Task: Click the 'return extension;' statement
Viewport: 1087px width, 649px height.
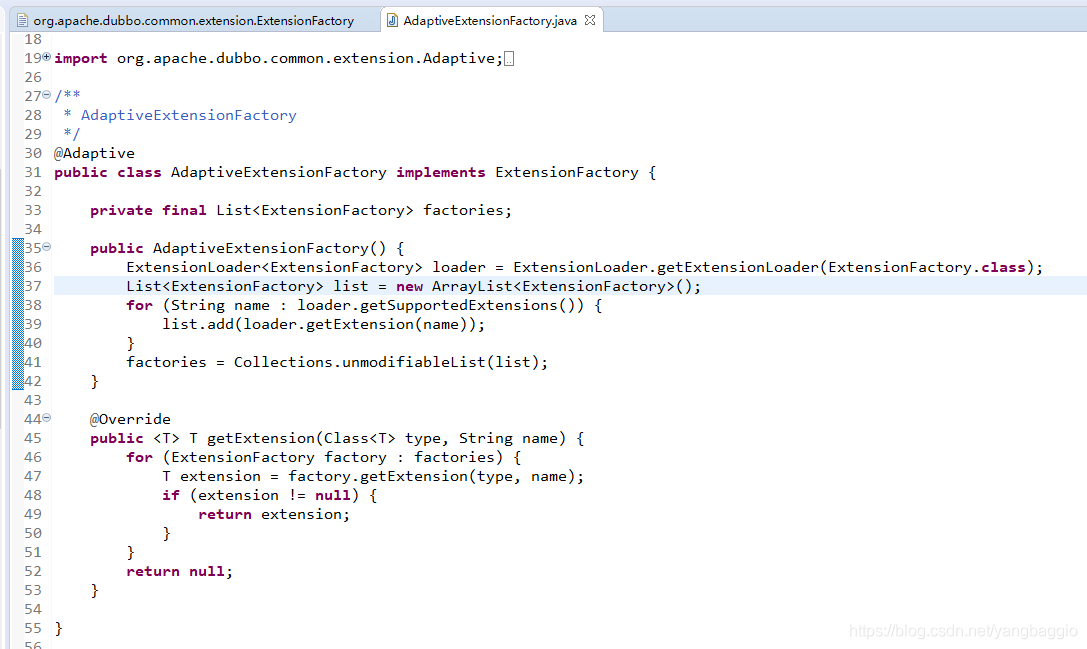Action: coord(274,514)
